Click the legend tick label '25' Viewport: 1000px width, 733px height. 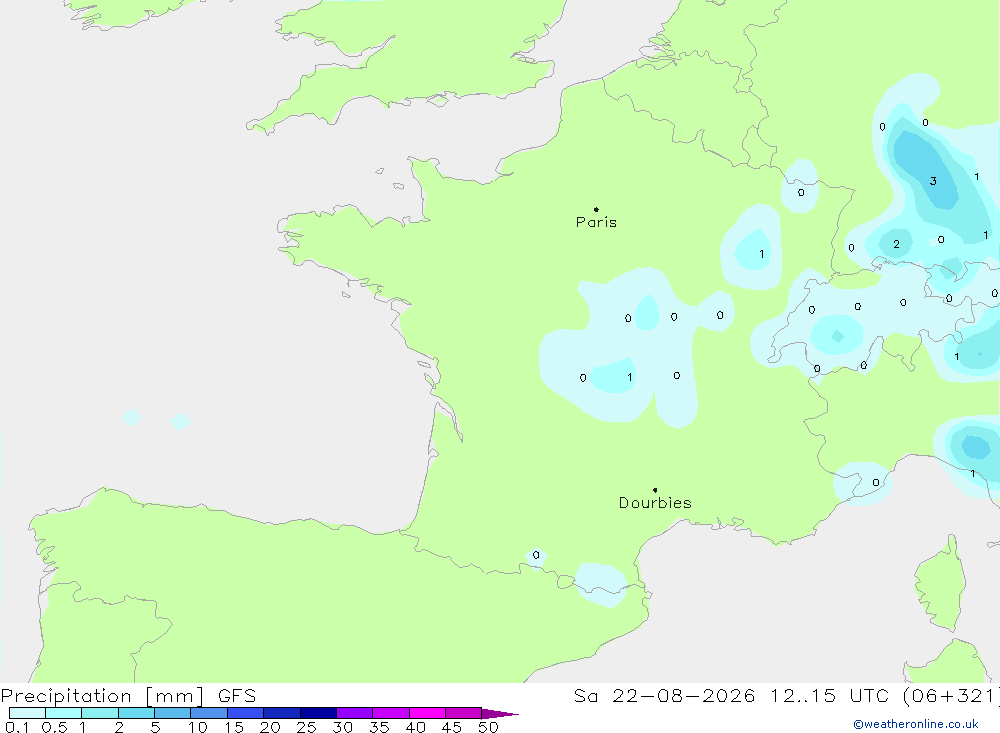[306, 727]
